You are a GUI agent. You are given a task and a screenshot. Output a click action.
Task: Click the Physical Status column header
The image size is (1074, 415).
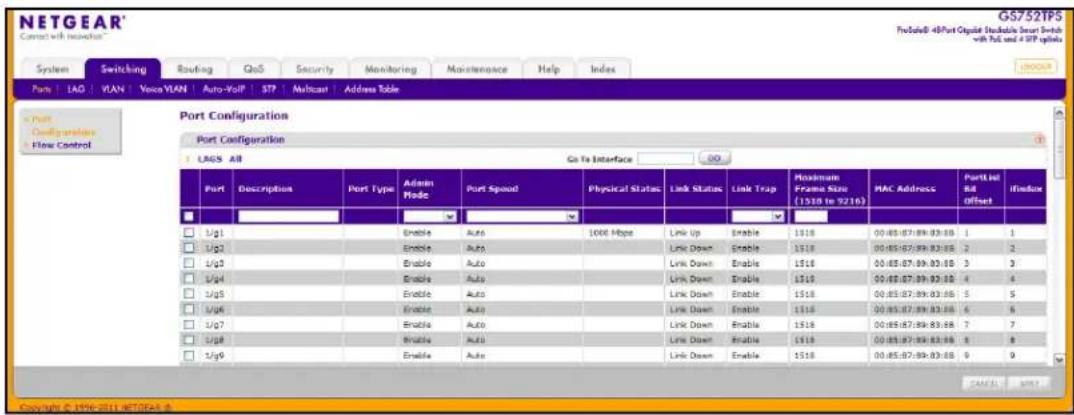pyautogui.click(x=622, y=188)
